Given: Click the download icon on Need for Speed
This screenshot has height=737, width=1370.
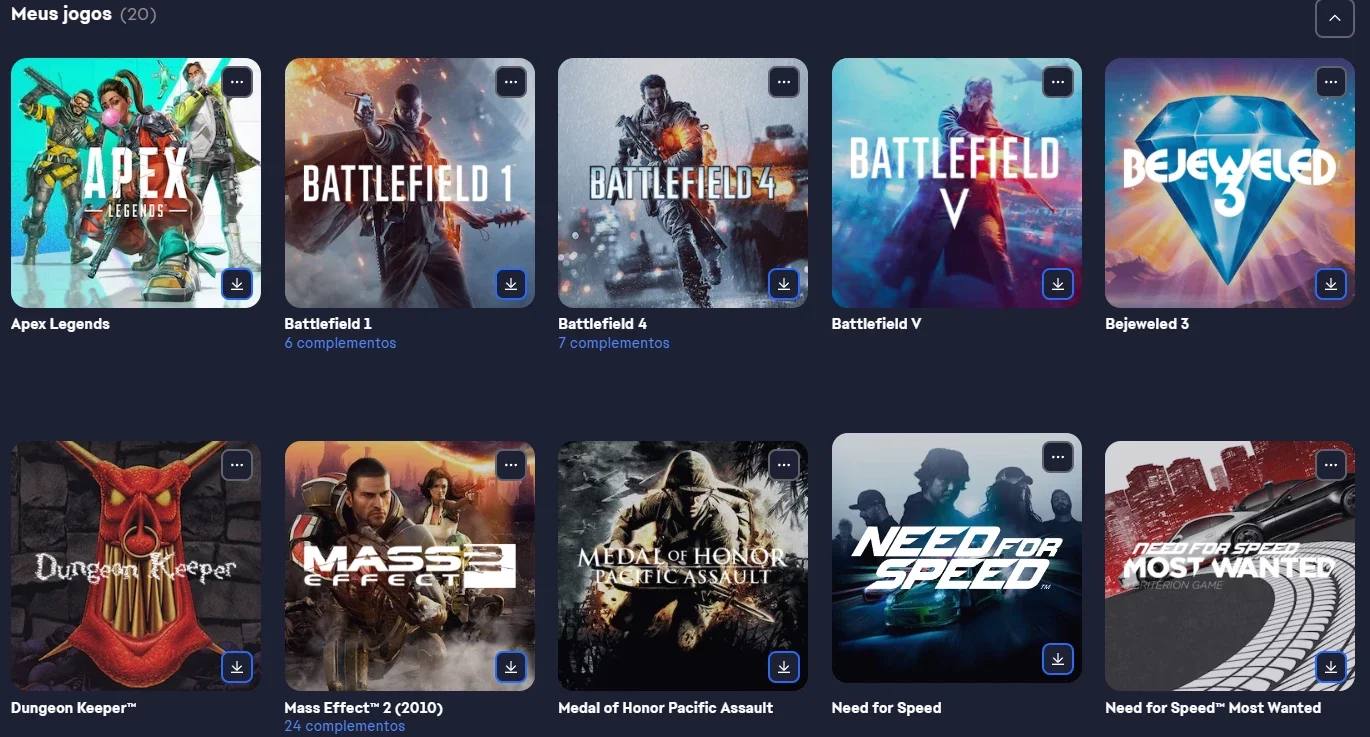Looking at the screenshot, I should [x=1058, y=659].
